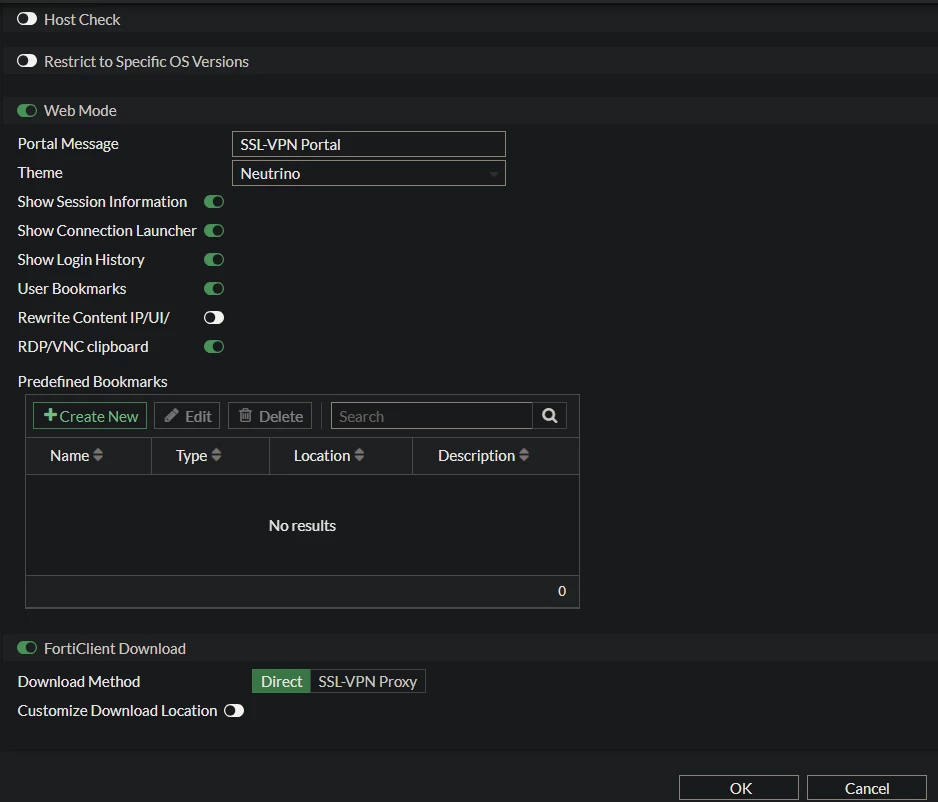This screenshot has height=802, width=938.
Task: Sort by Description column arrows
Action: point(524,455)
